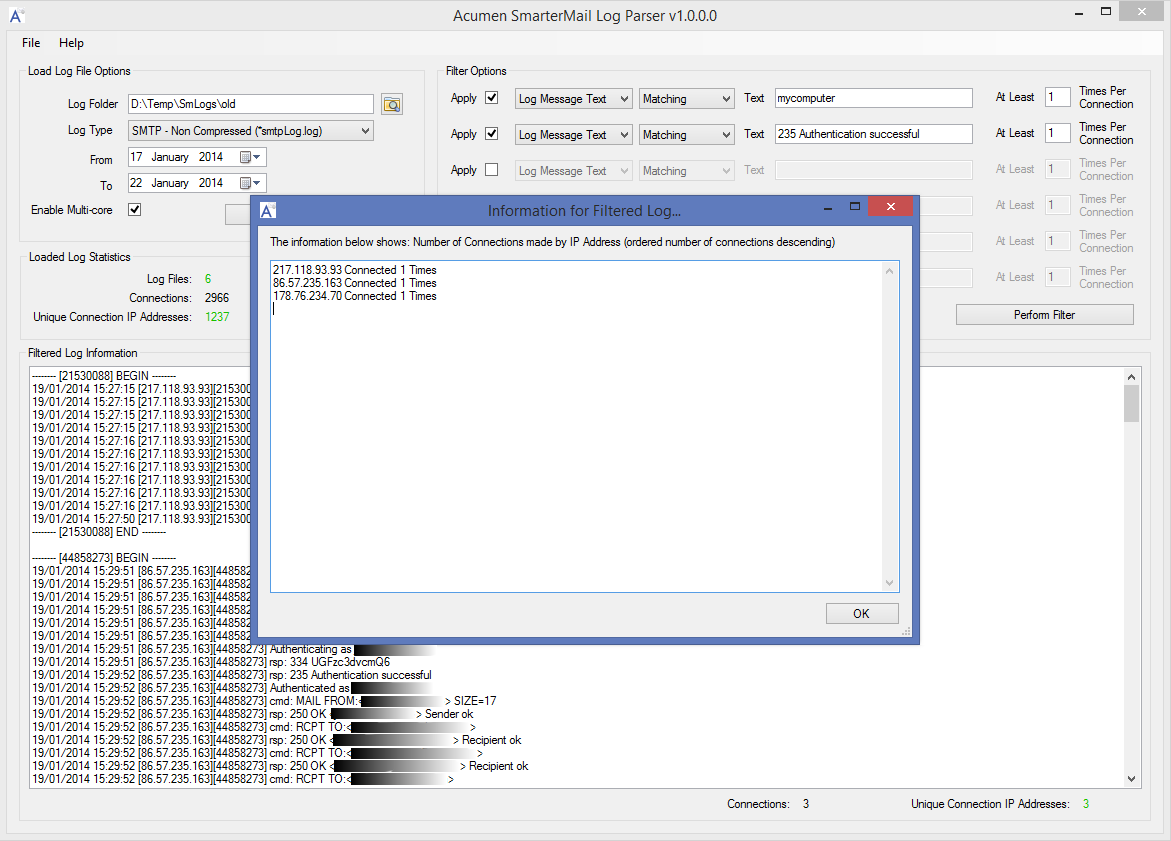This screenshot has width=1171, height=841.
Task: Click the Perform Filter button
Action: coord(1044,314)
